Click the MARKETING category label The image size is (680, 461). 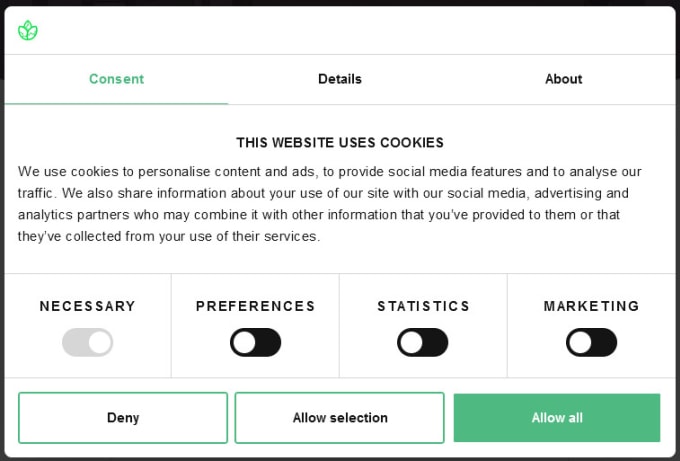click(592, 306)
